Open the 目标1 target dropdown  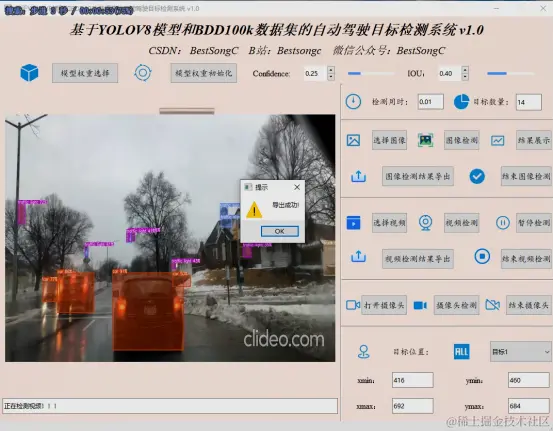coord(520,352)
